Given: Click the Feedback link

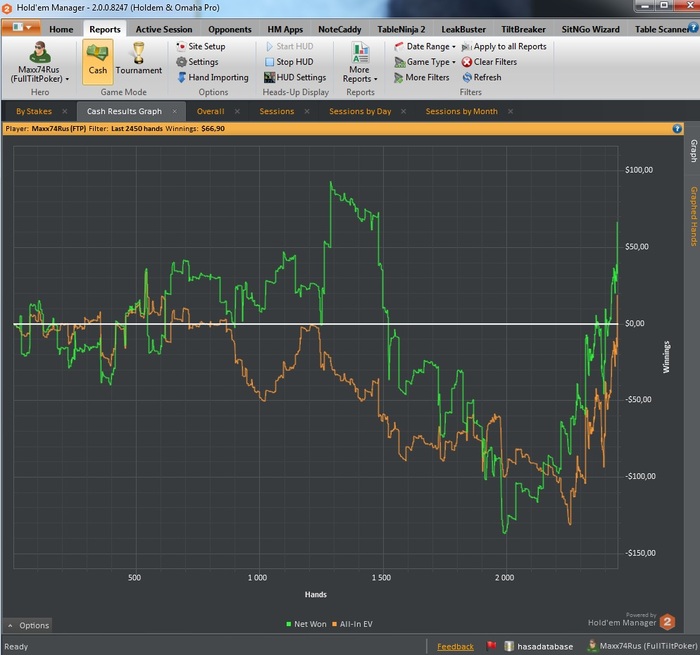Looking at the screenshot, I should 455,647.
